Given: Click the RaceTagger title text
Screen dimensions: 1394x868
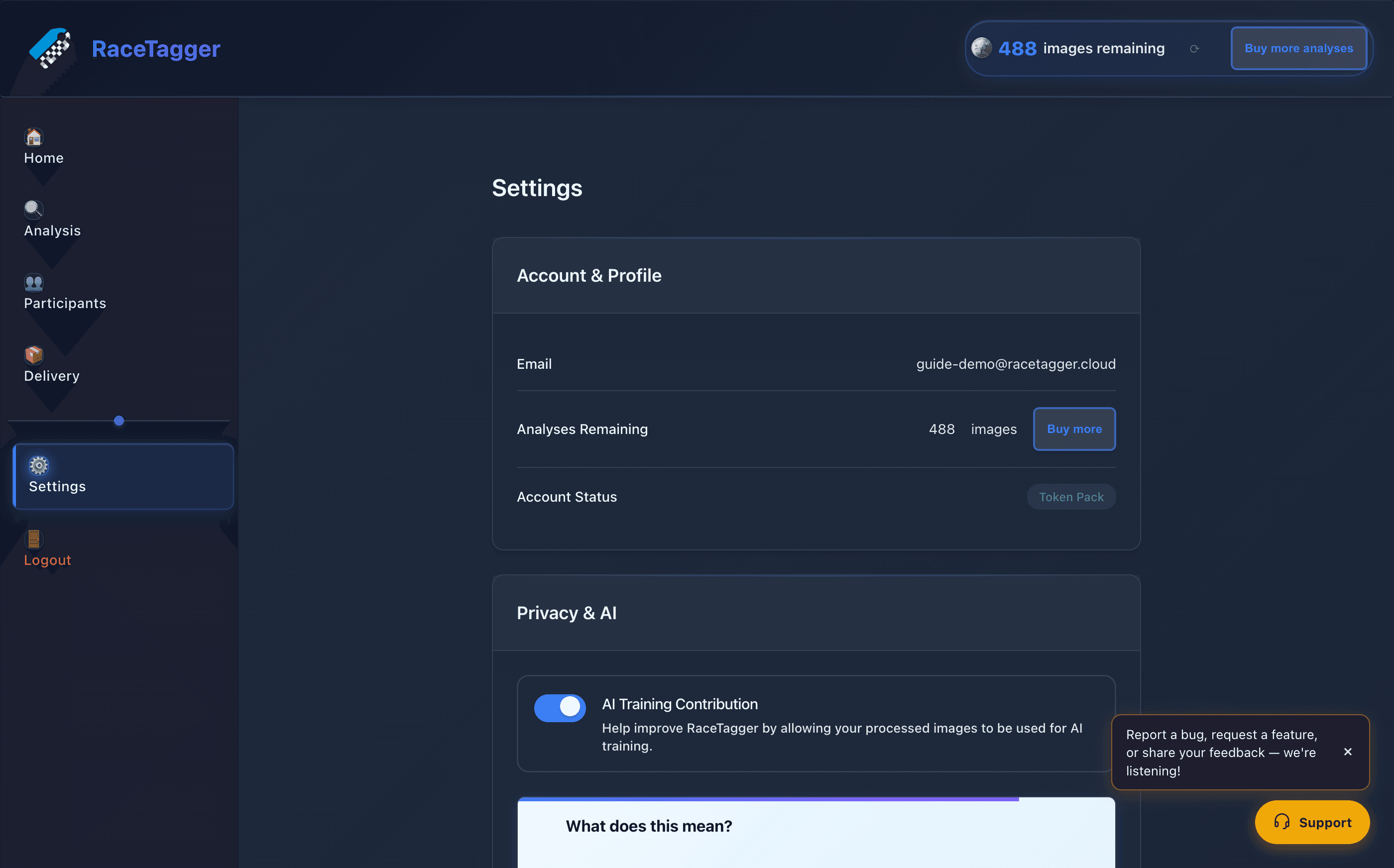Looking at the screenshot, I should coord(156,49).
